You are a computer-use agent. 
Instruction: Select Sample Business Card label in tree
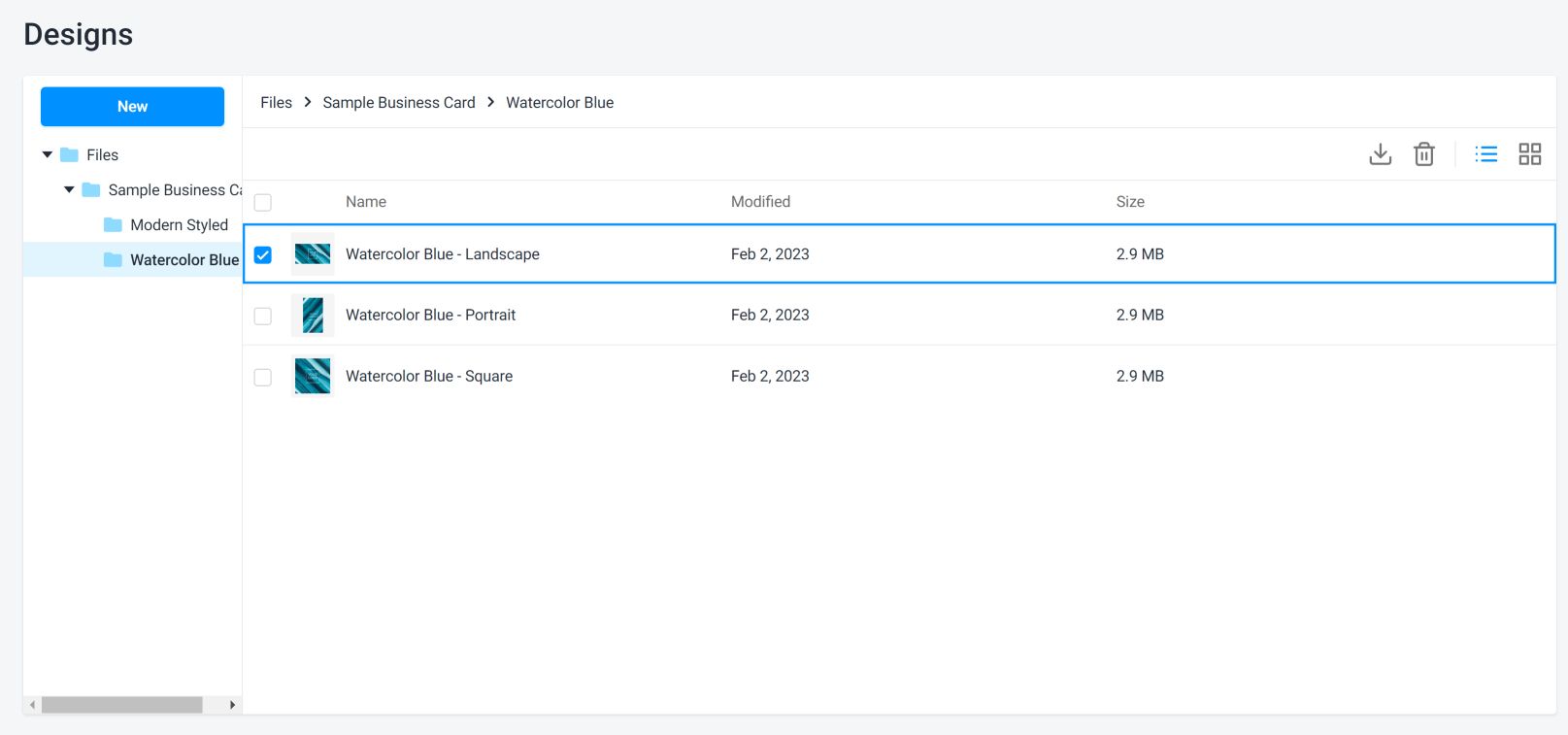(x=175, y=190)
